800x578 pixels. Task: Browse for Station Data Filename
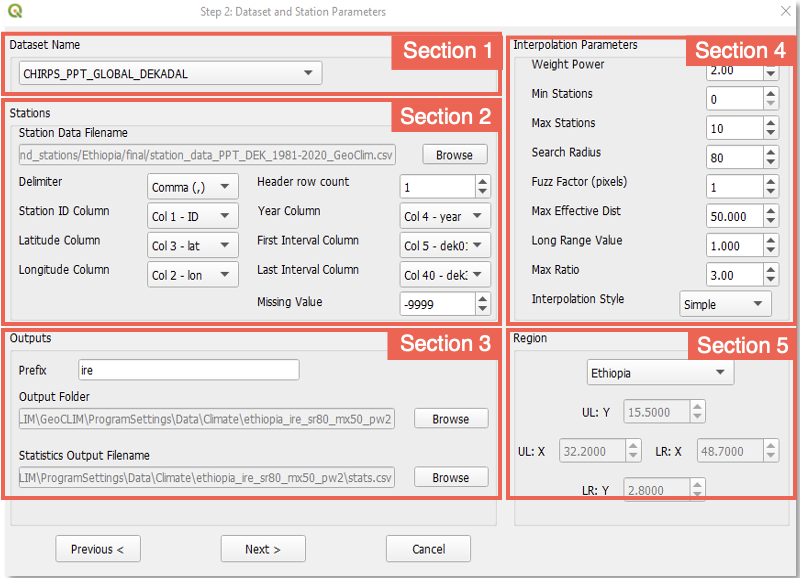tap(454, 155)
